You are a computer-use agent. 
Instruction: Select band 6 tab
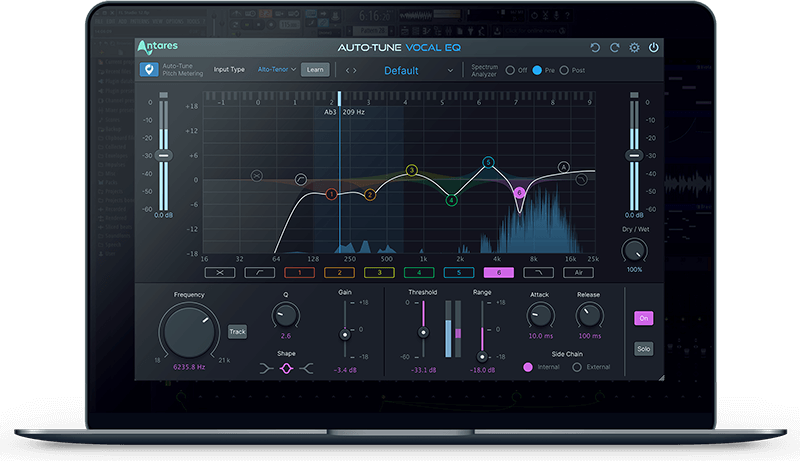click(498, 273)
